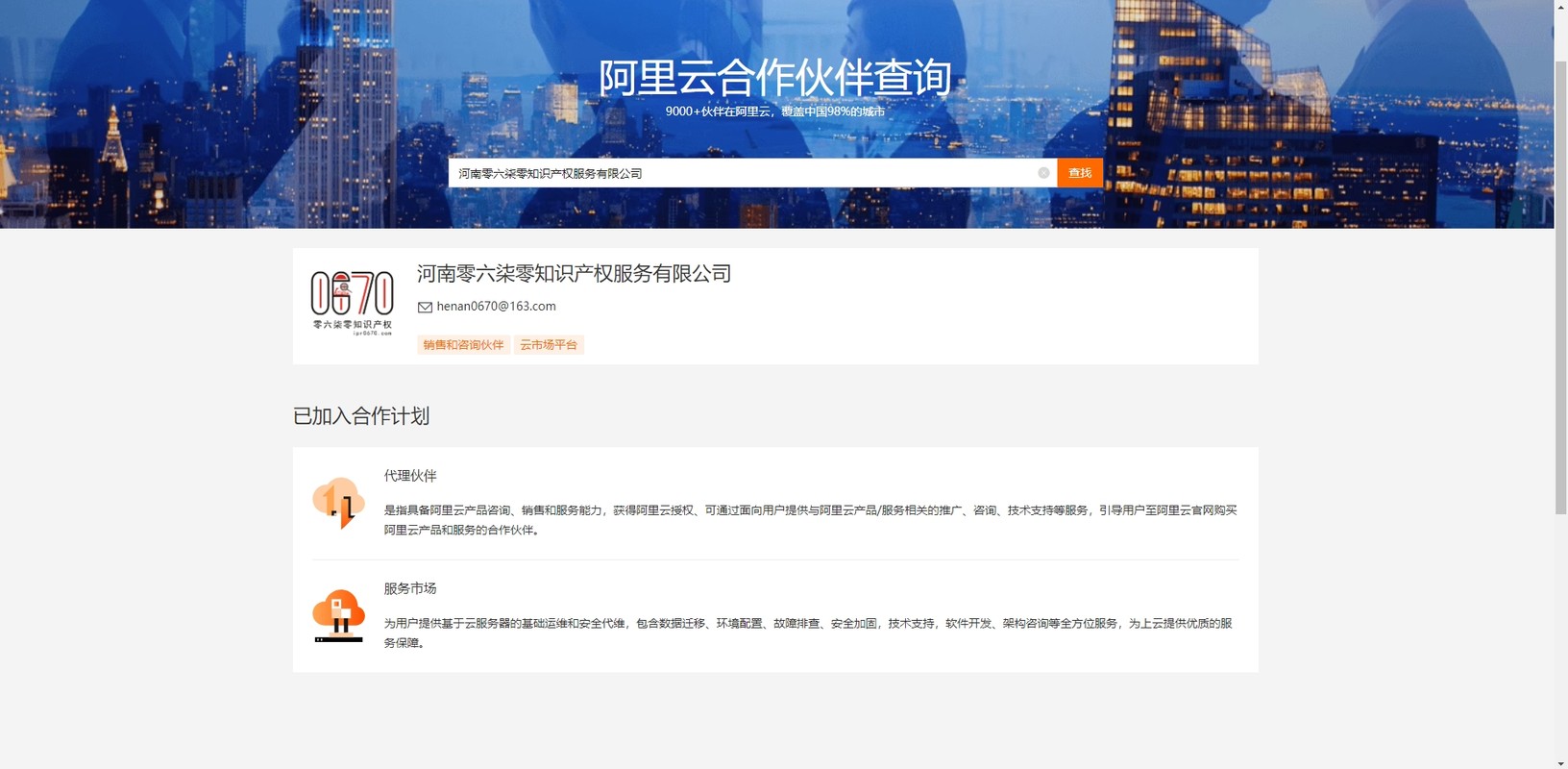Select the 销售和咨询伙伴 tag
Screen dimensions: 1568x769
pos(463,345)
